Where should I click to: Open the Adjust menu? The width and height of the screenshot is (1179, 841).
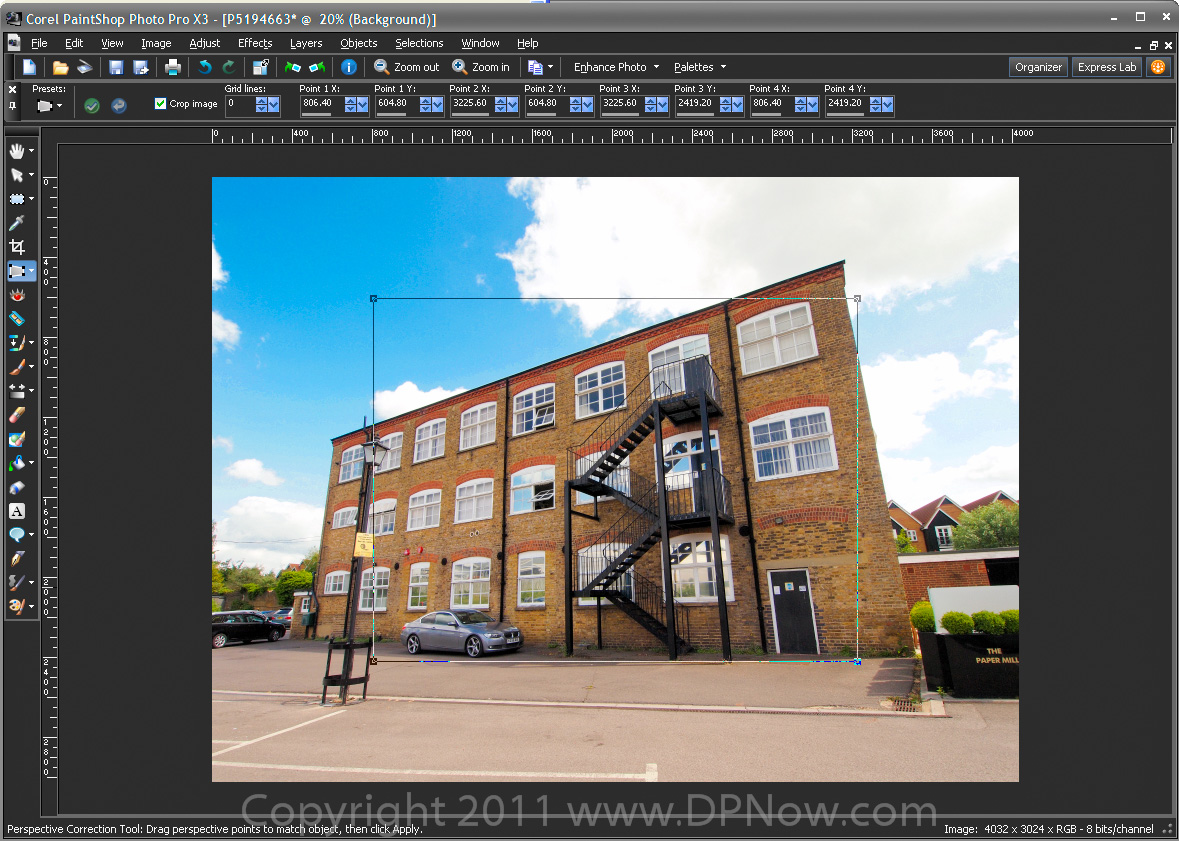(205, 43)
